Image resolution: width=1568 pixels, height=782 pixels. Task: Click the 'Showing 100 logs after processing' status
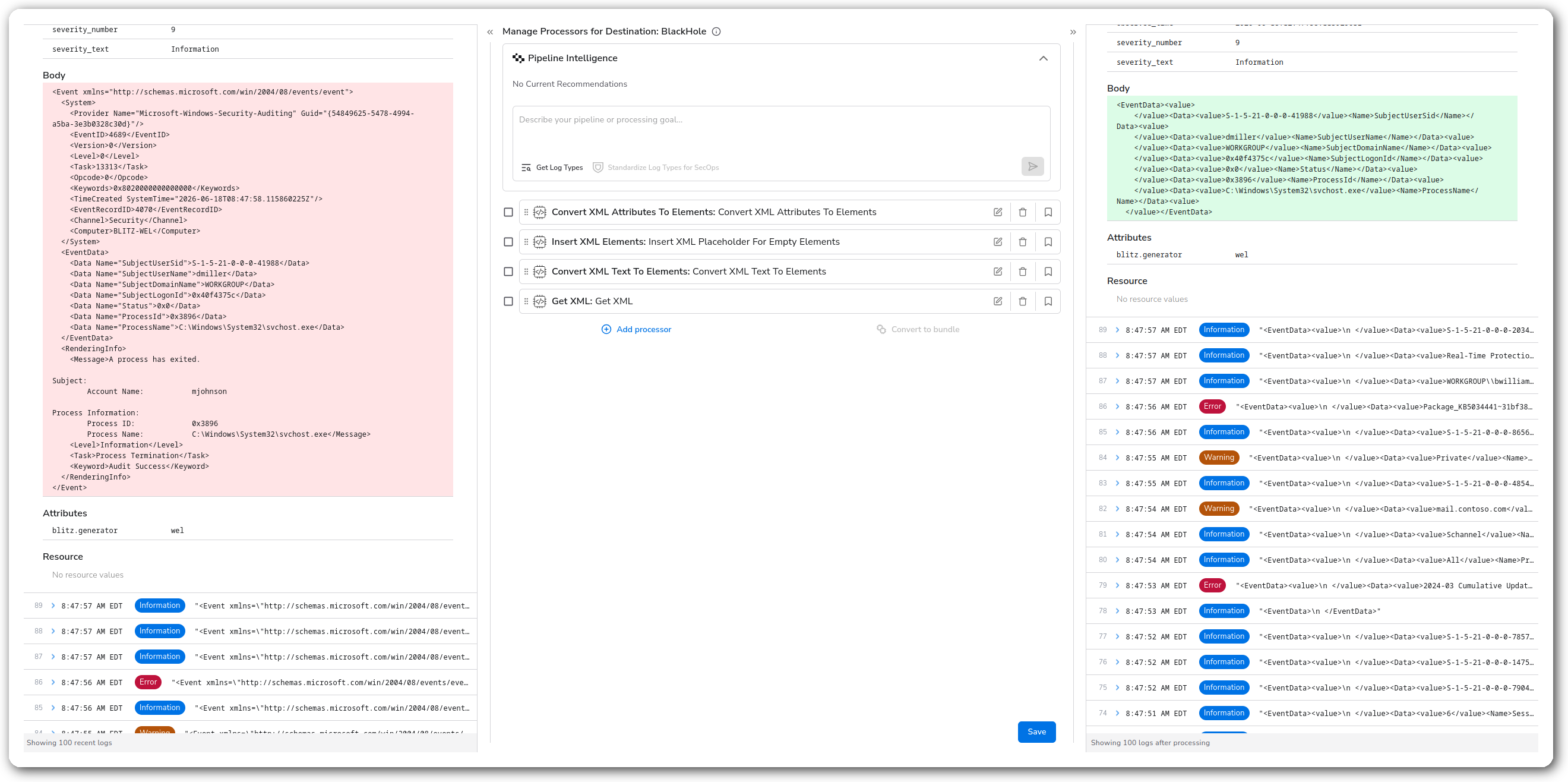tap(1150, 742)
